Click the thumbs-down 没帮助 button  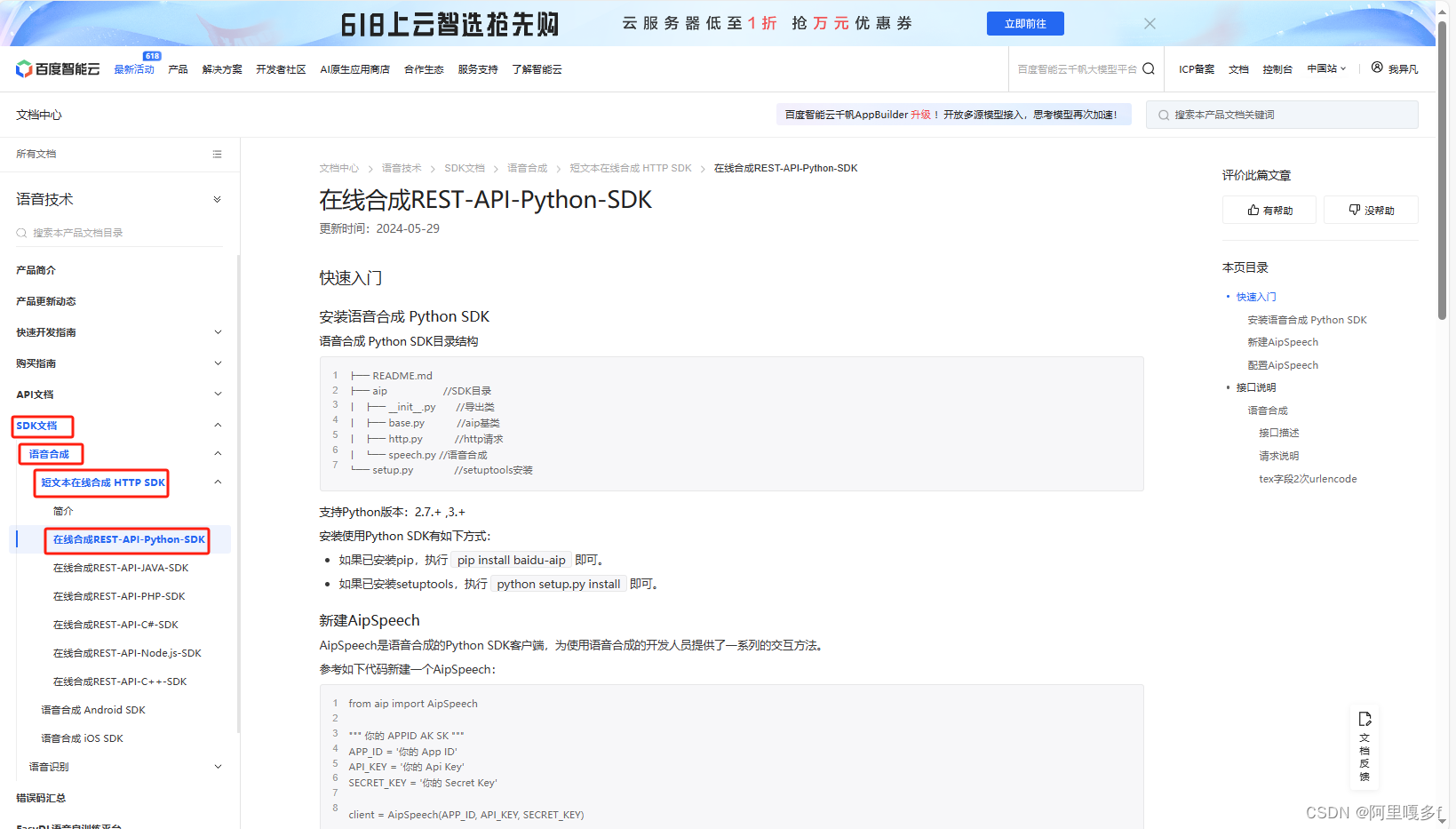[x=1371, y=210]
